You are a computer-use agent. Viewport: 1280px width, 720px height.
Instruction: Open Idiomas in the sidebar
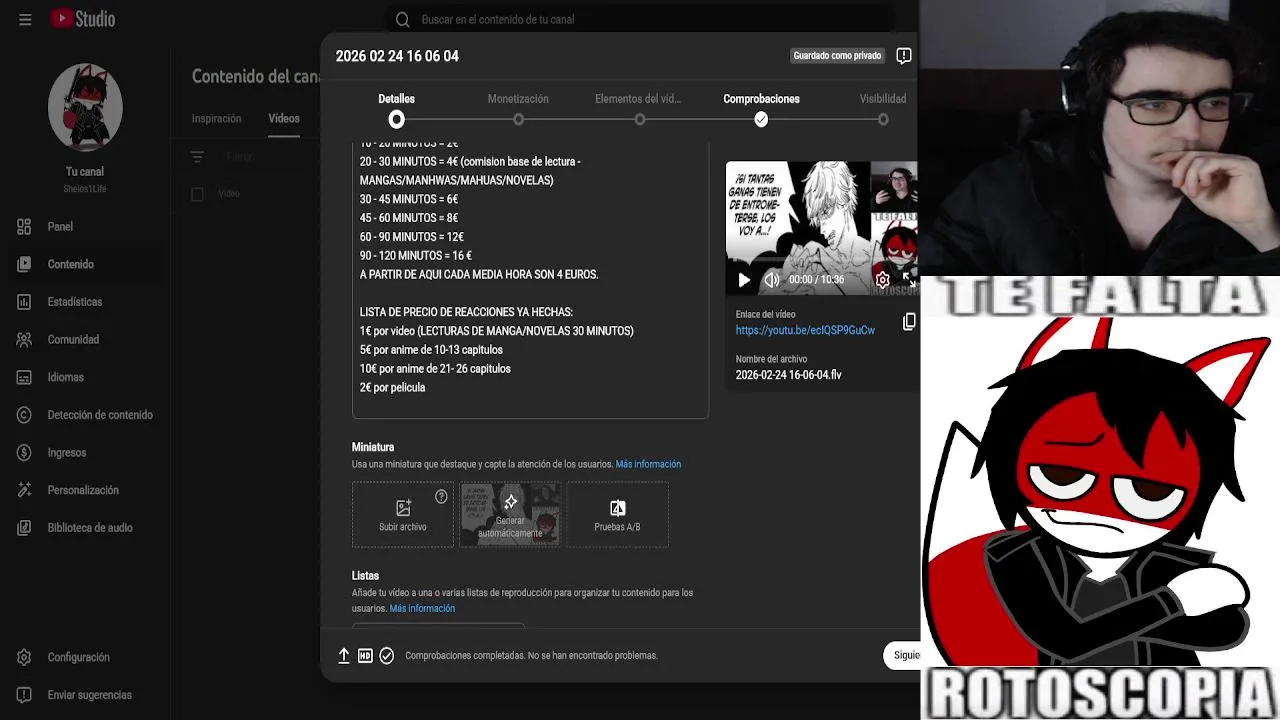point(85,377)
